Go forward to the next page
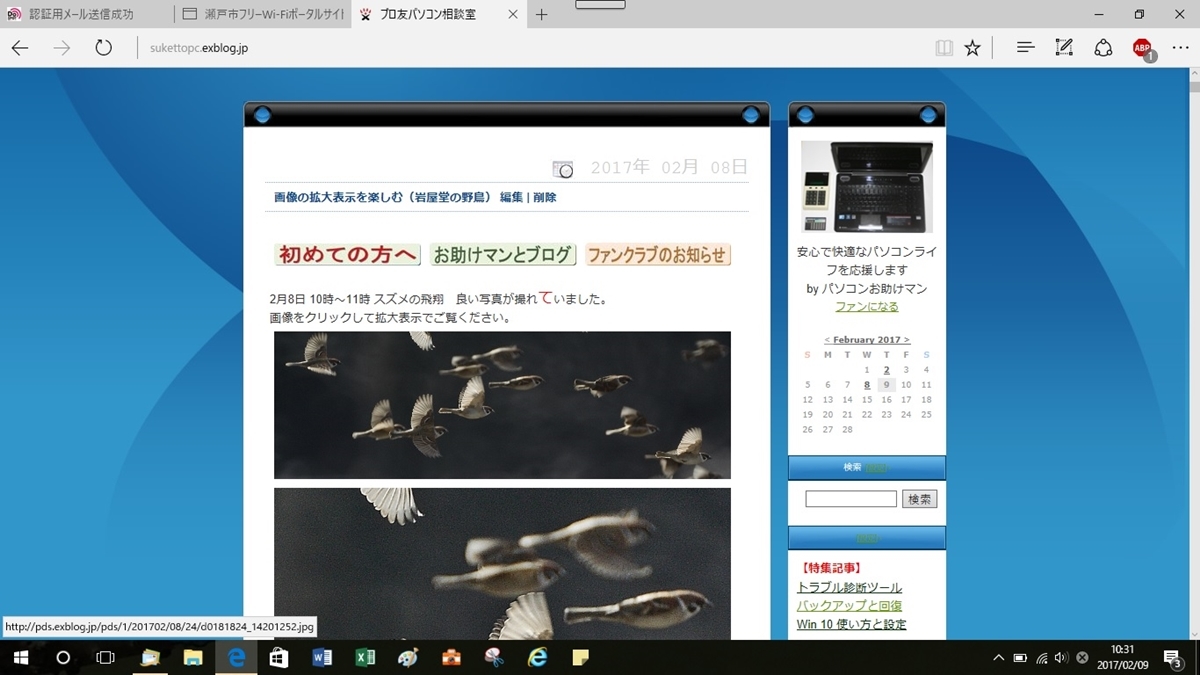The height and width of the screenshot is (675, 1200). [x=62, y=48]
